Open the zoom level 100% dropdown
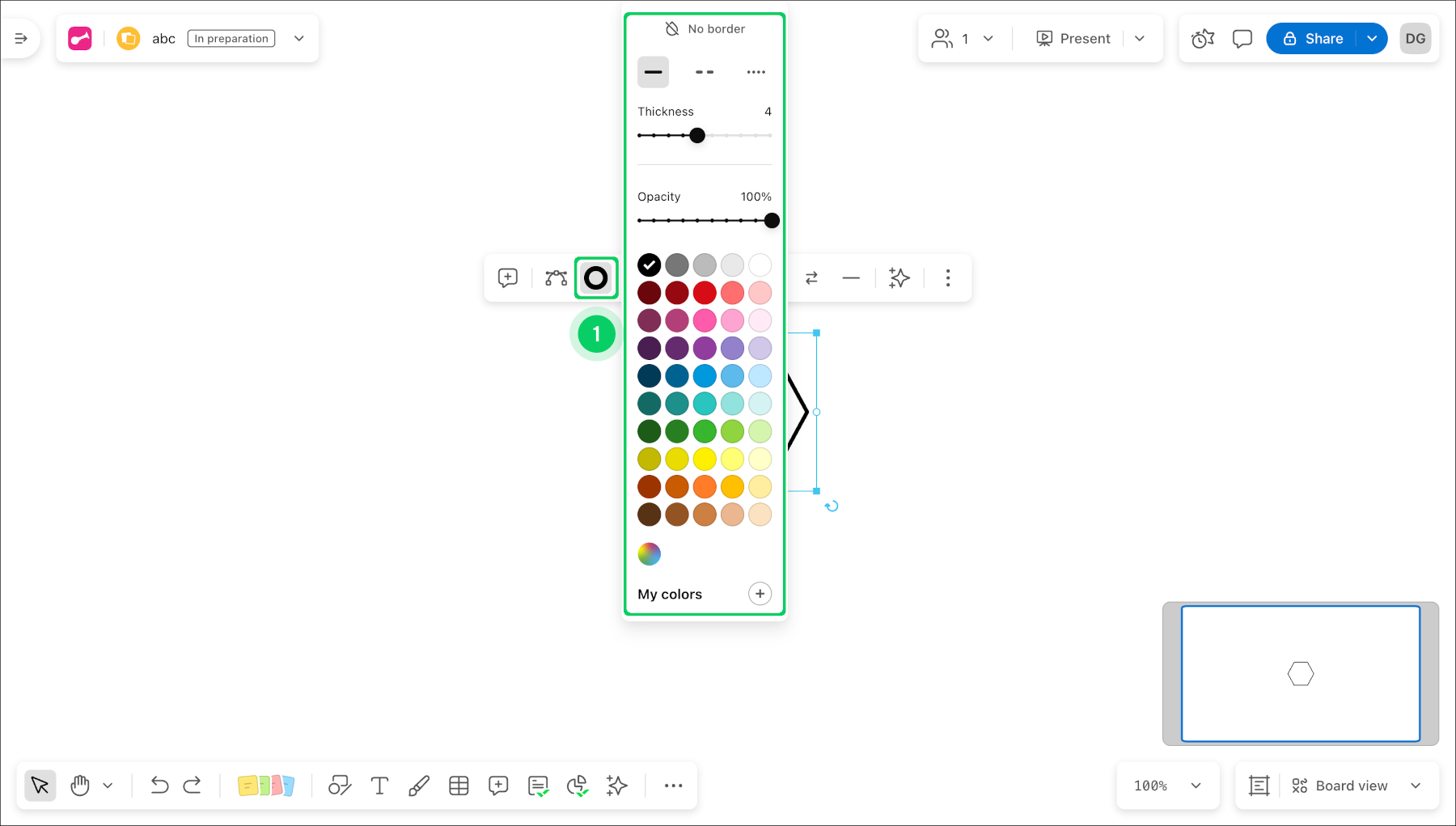 click(x=1167, y=786)
